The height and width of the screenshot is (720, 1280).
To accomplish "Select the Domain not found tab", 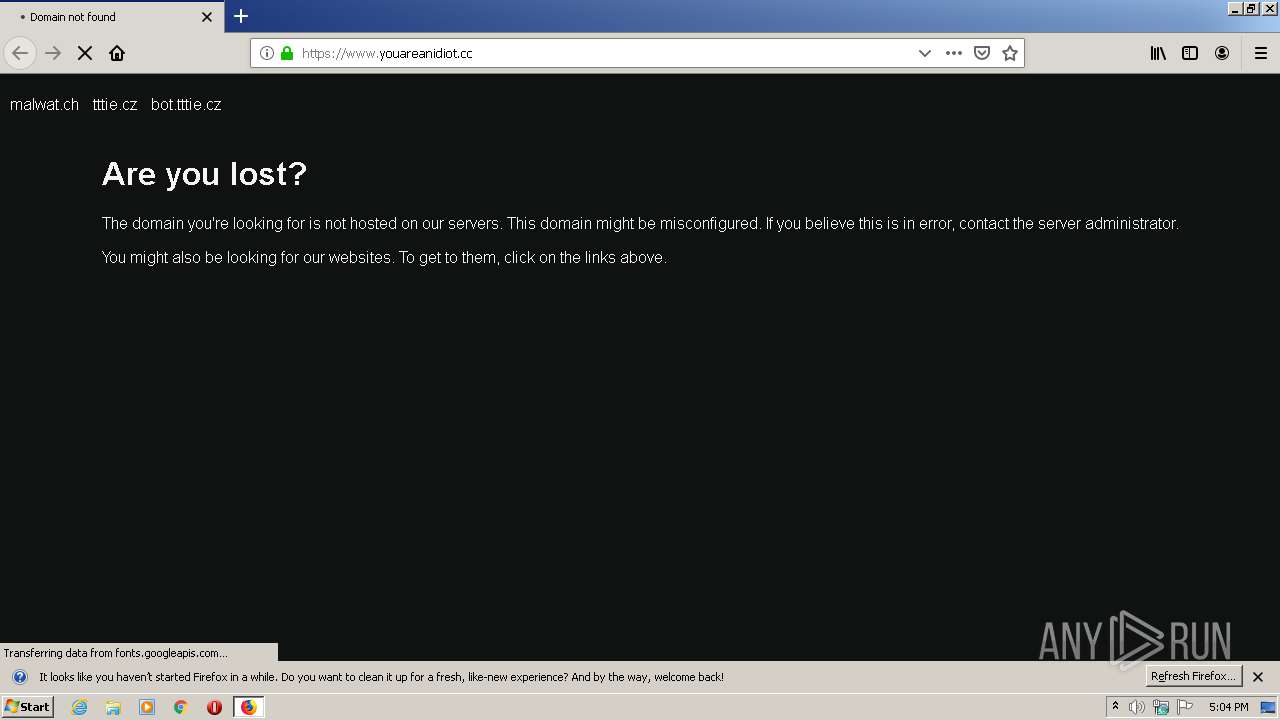I will point(112,17).
